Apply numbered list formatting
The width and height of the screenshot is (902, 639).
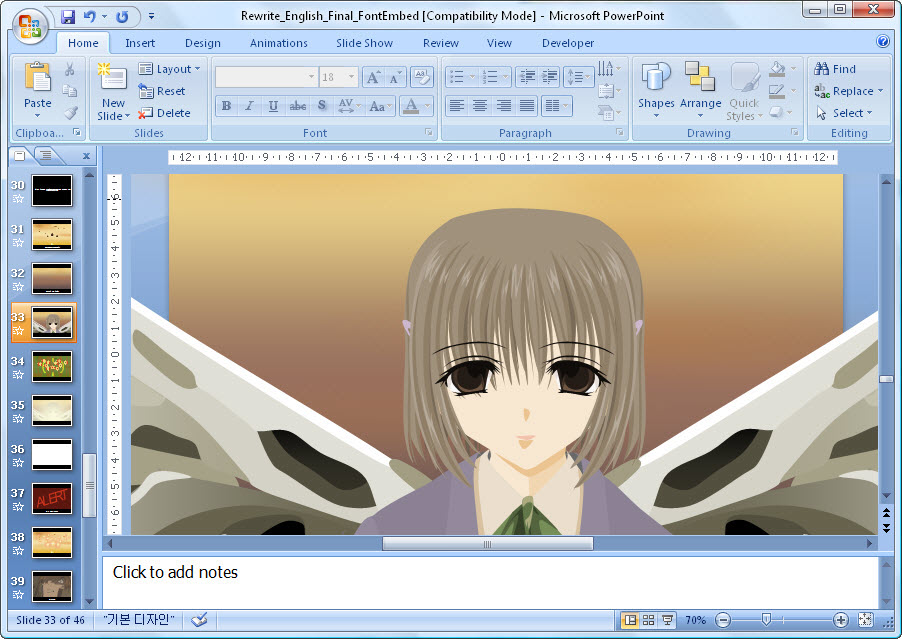pyautogui.click(x=490, y=76)
